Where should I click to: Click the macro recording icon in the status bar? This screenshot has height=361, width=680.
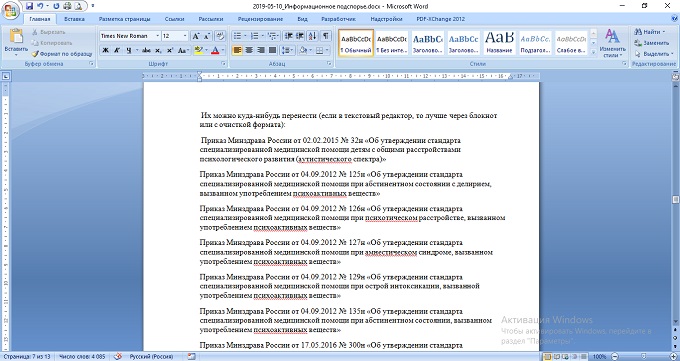point(191,356)
